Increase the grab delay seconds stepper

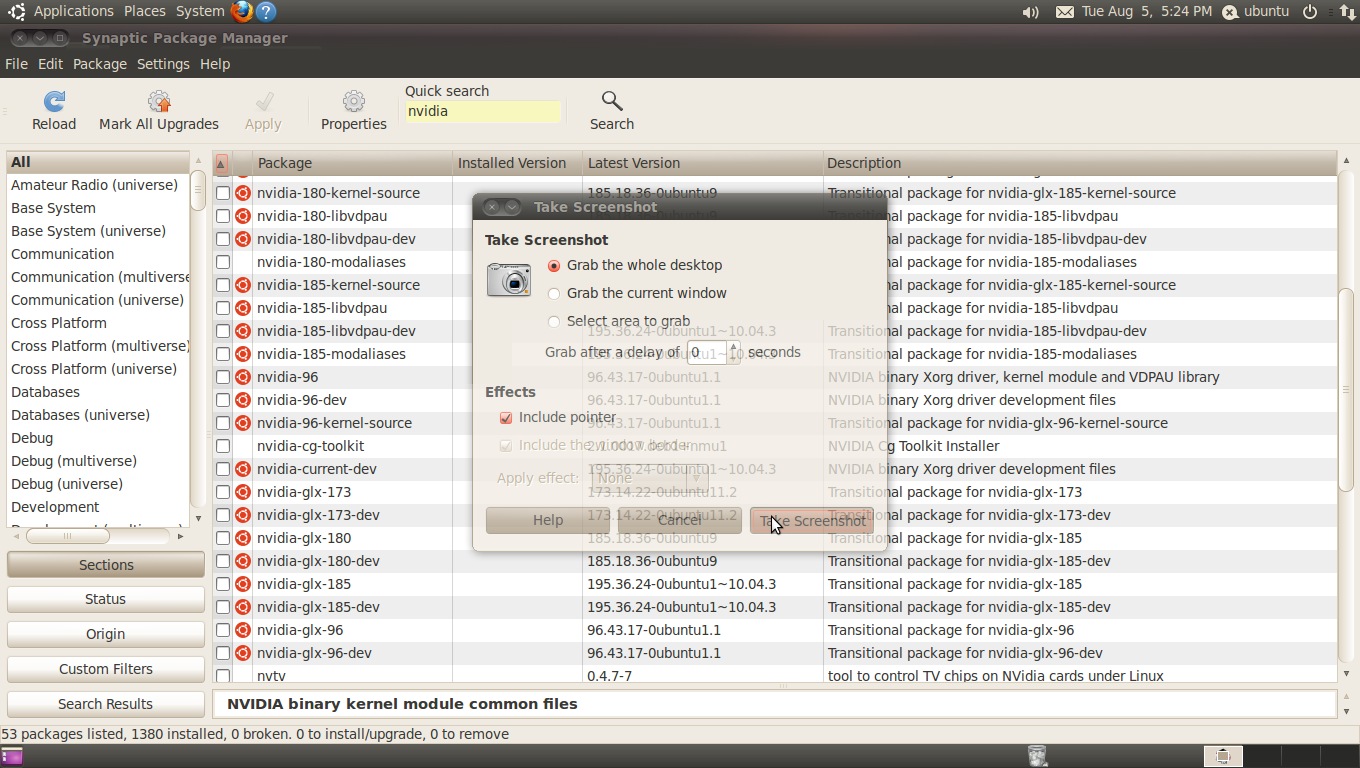[734, 347]
